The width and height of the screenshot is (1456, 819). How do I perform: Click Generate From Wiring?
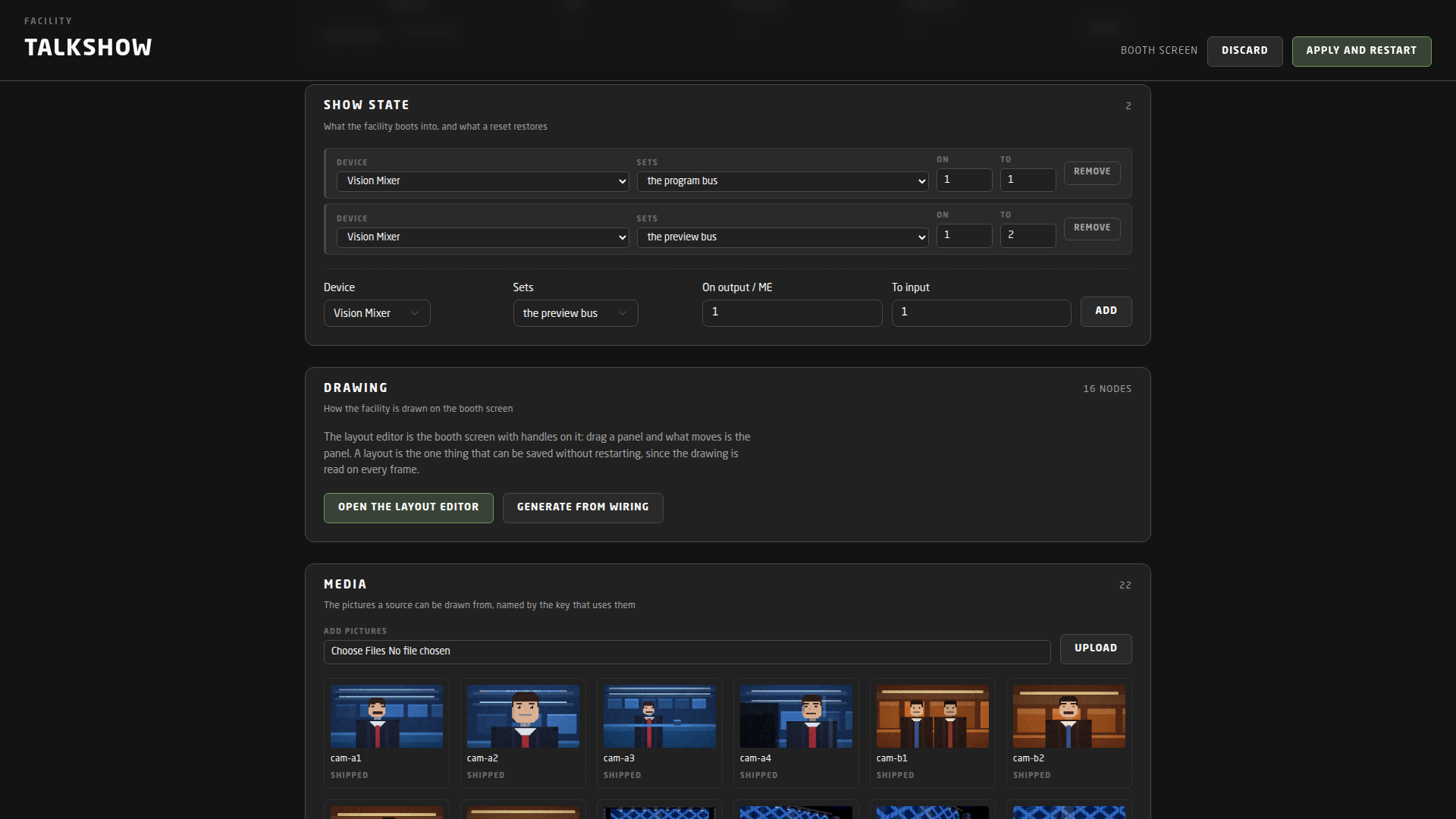click(x=582, y=508)
